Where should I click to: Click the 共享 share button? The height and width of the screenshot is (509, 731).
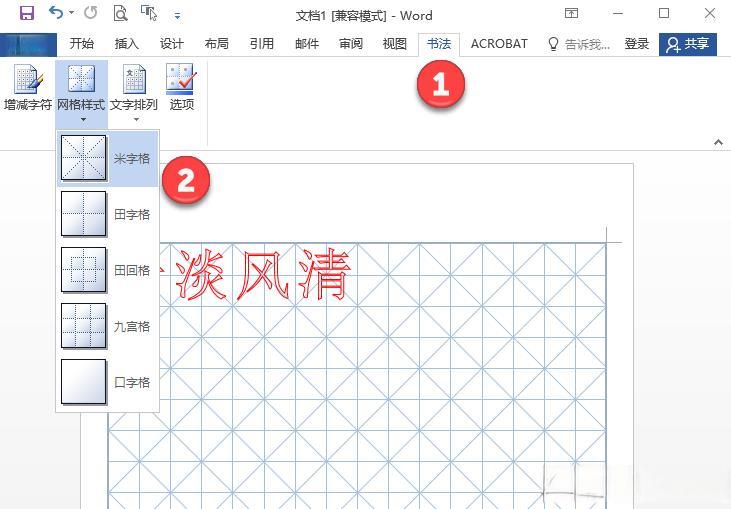[688, 44]
